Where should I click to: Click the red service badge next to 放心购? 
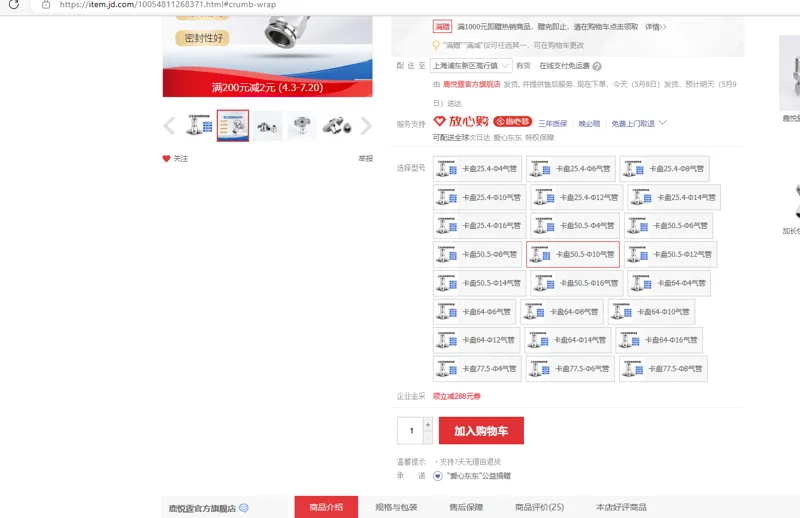pyautogui.click(x=513, y=121)
